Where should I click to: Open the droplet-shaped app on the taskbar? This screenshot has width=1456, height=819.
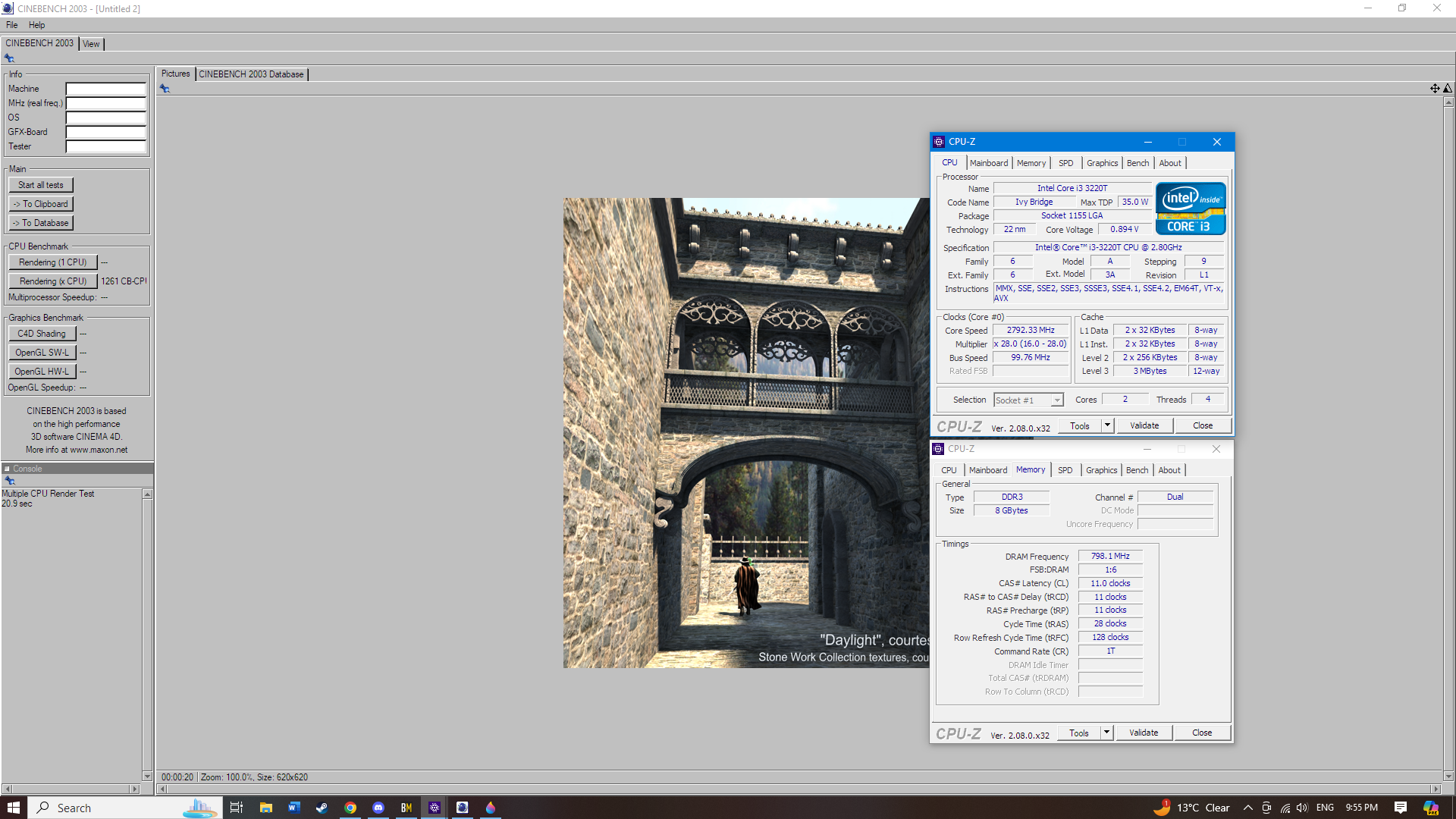tap(491, 808)
